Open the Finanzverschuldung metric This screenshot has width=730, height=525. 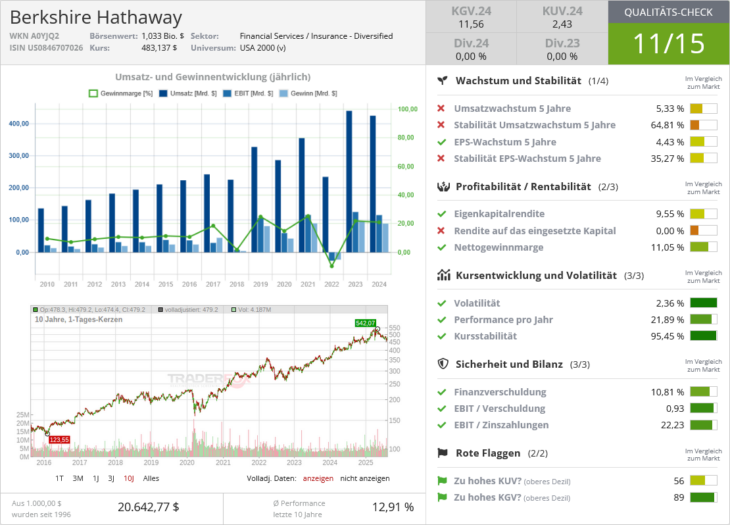[x=500, y=392]
